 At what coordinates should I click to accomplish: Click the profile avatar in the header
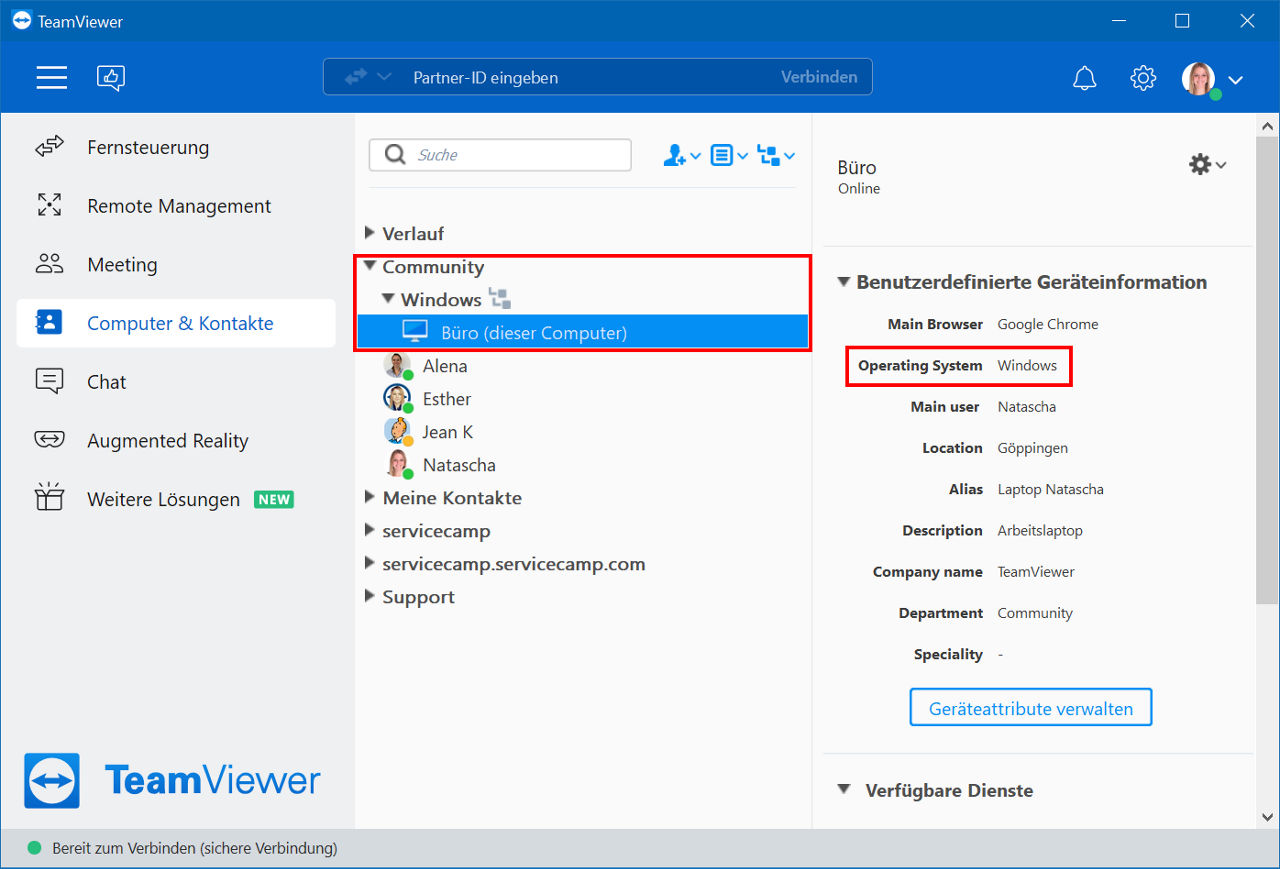tap(1199, 79)
